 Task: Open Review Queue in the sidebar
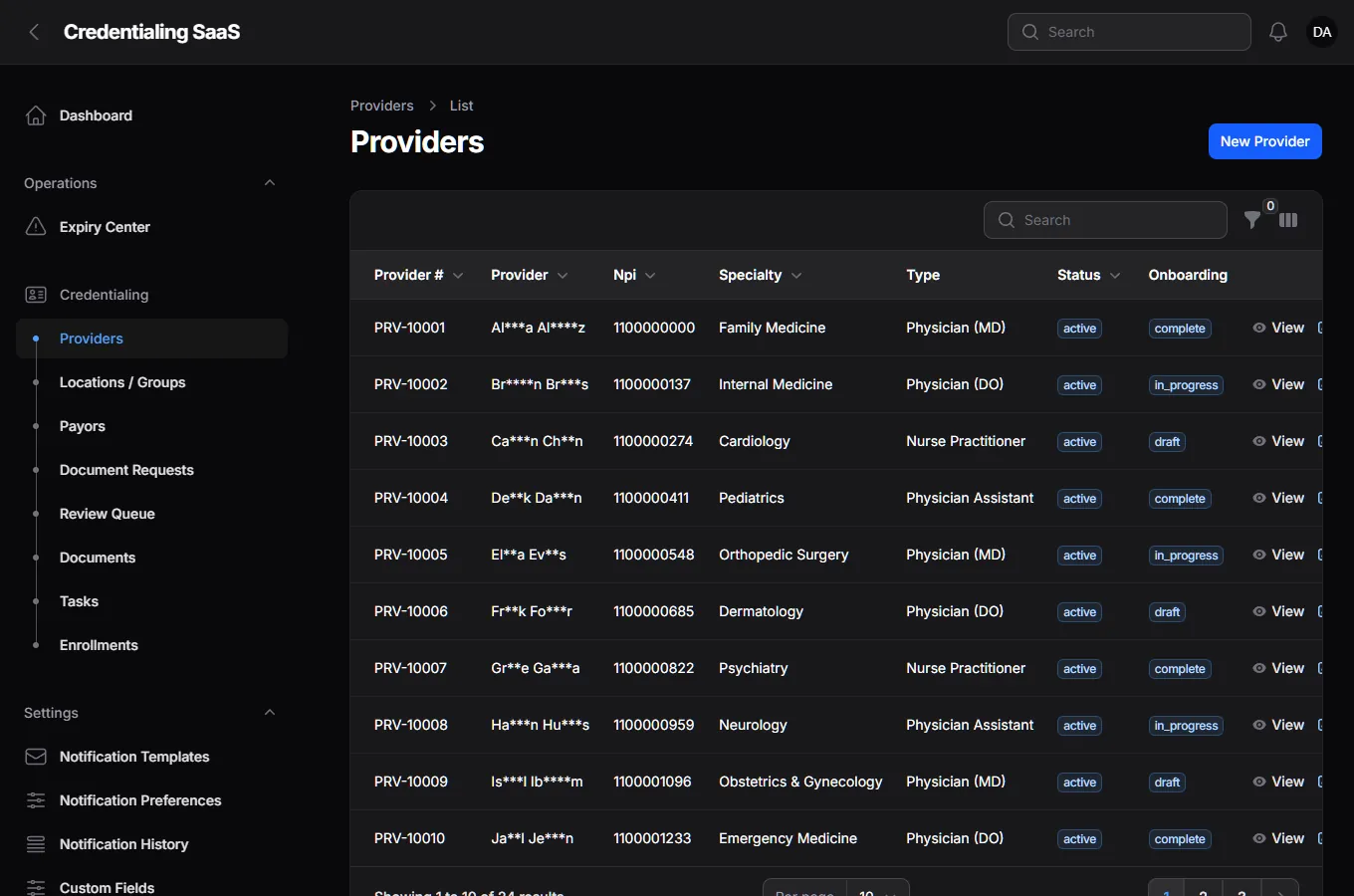pos(151,514)
